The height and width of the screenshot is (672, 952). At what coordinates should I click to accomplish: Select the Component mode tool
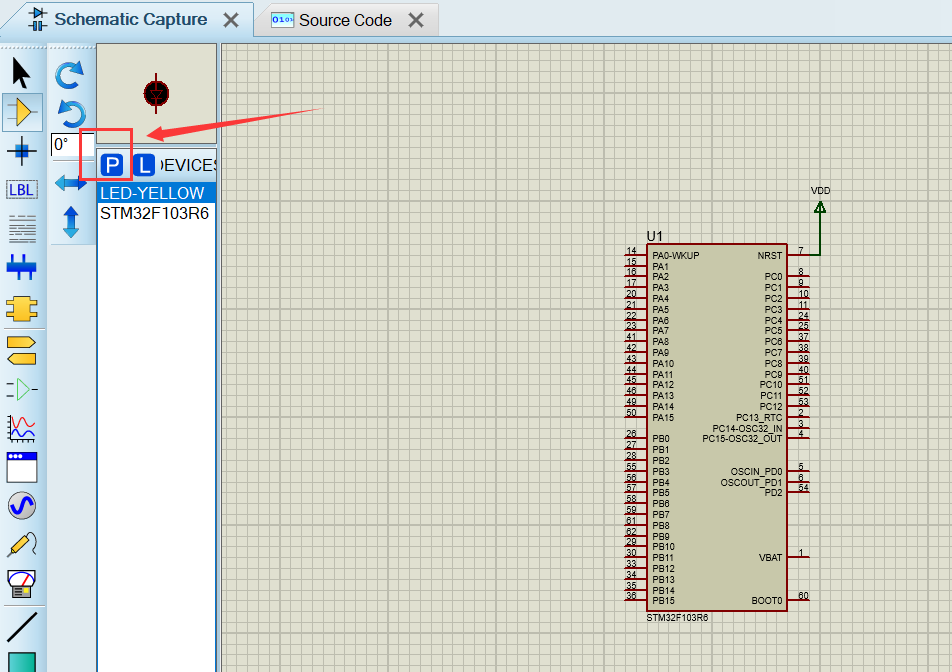click(22, 112)
